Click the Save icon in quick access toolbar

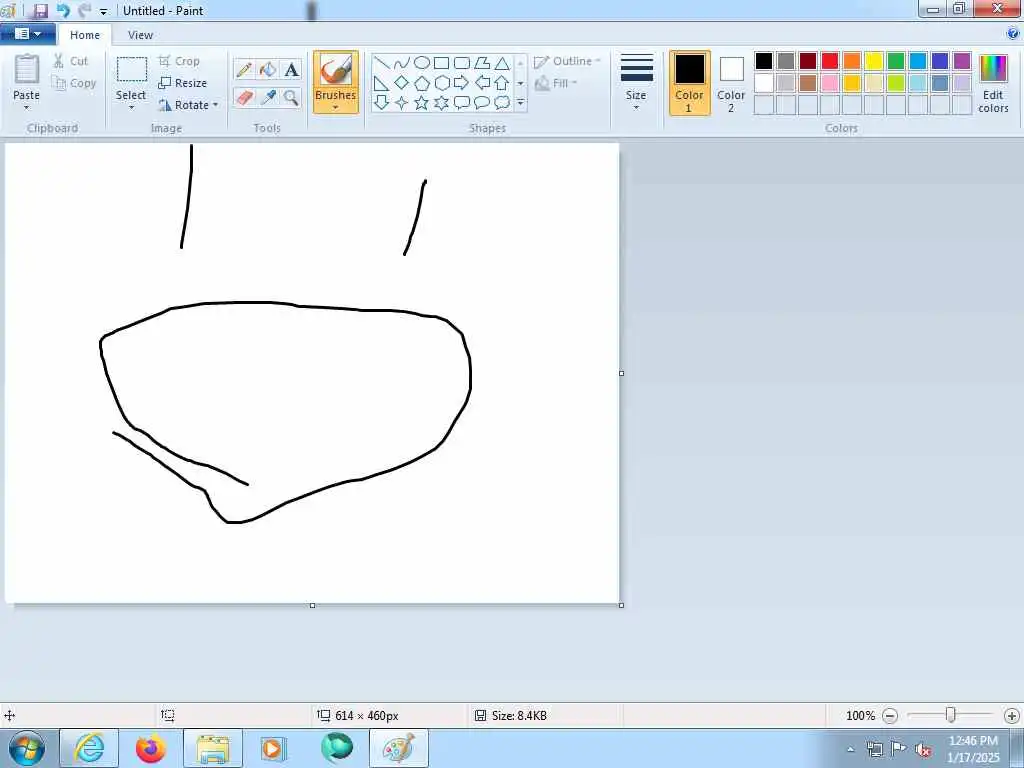pyautogui.click(x=40, y=10)
